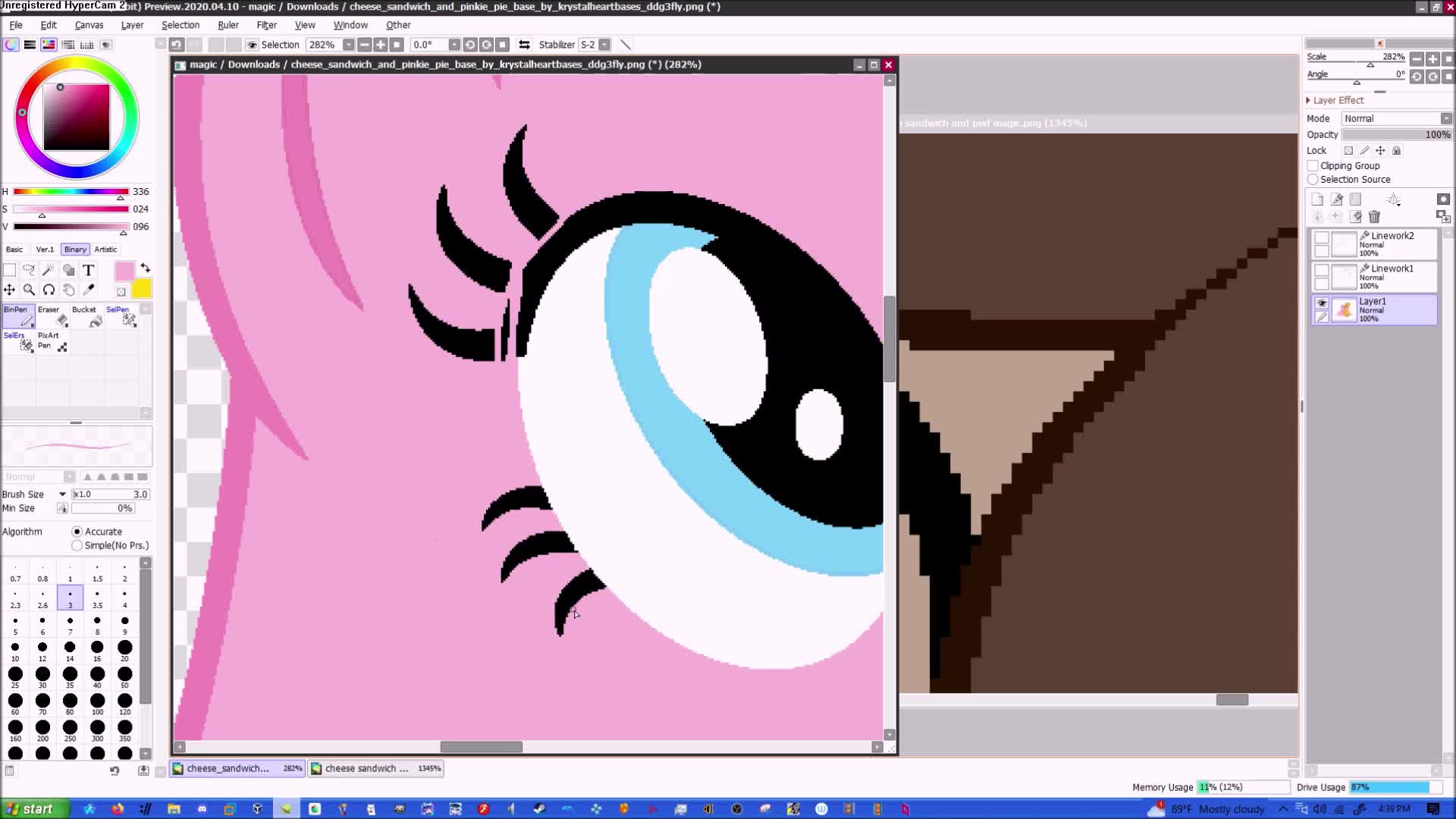1456x819 pixels.
Task: Swap foreground and background colors
Action: click(x=145, y=268)
